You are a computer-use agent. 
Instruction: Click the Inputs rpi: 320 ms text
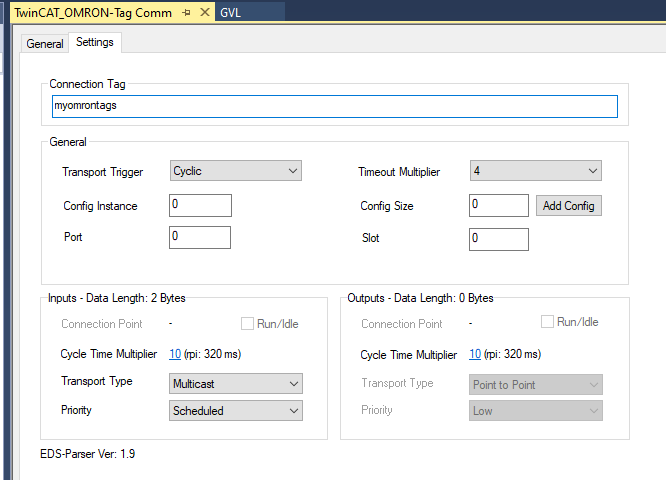pos(212,354)
